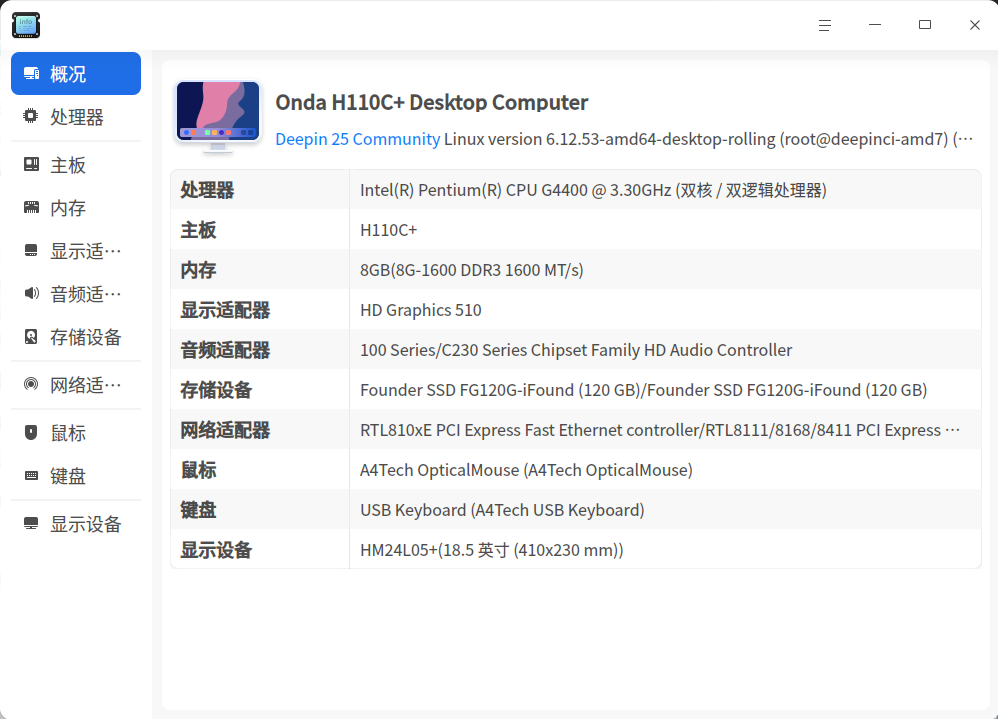The height and width of the screenshot is (719, 998).
Task: Click the 键盘 row label in table
Action: pos(199,511)
